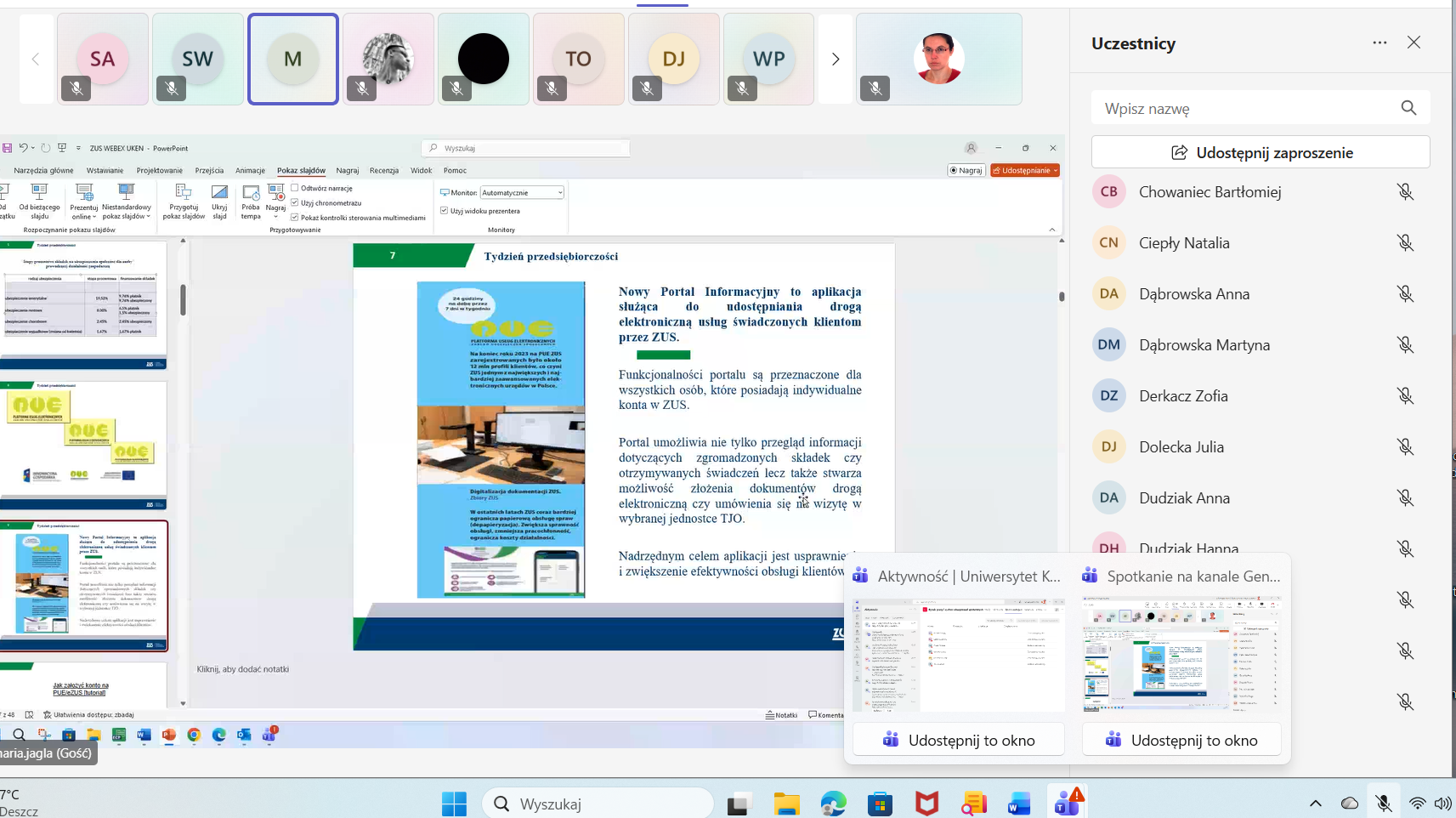Launch Word from the Windows taskbar

[1018, 803]
